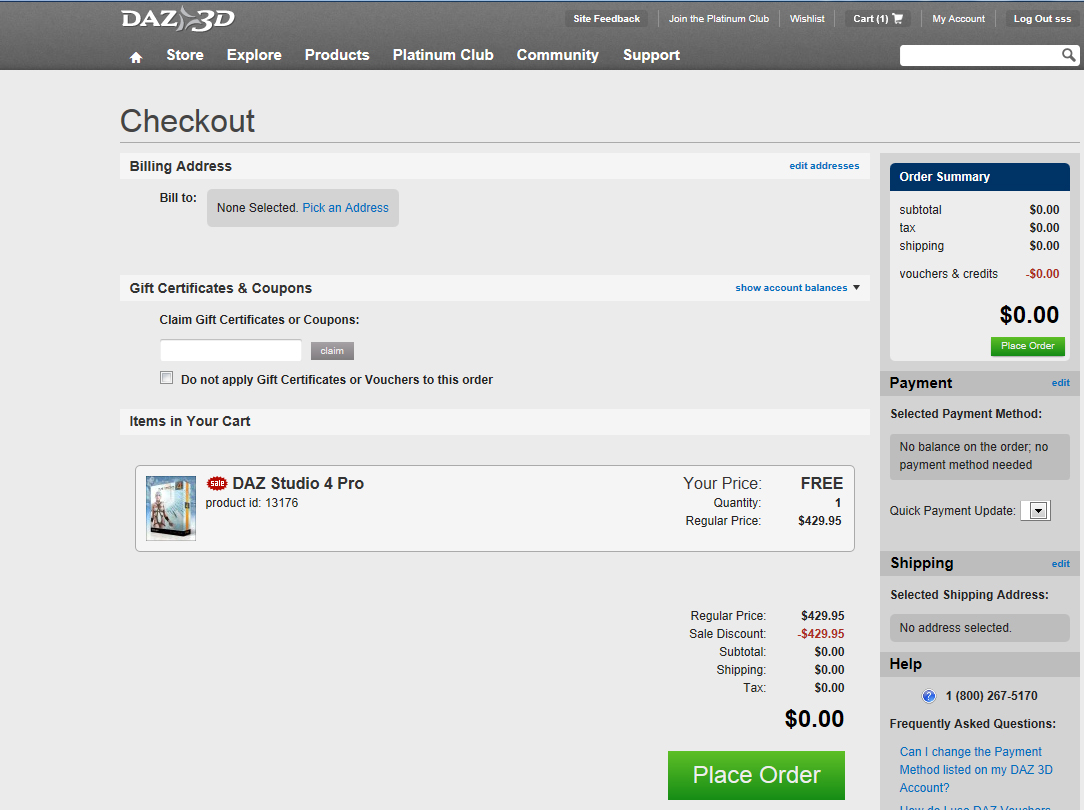Open My Account
This screenshot has height=810, width=1084.
(x=958, y=19)
